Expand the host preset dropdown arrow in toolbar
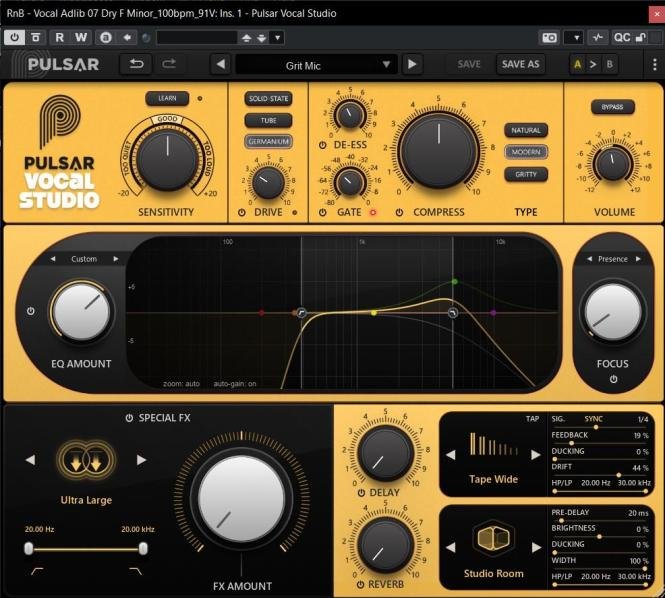This screenshot has width=665, height=598. pyautogui.click(x=277, y=38)
